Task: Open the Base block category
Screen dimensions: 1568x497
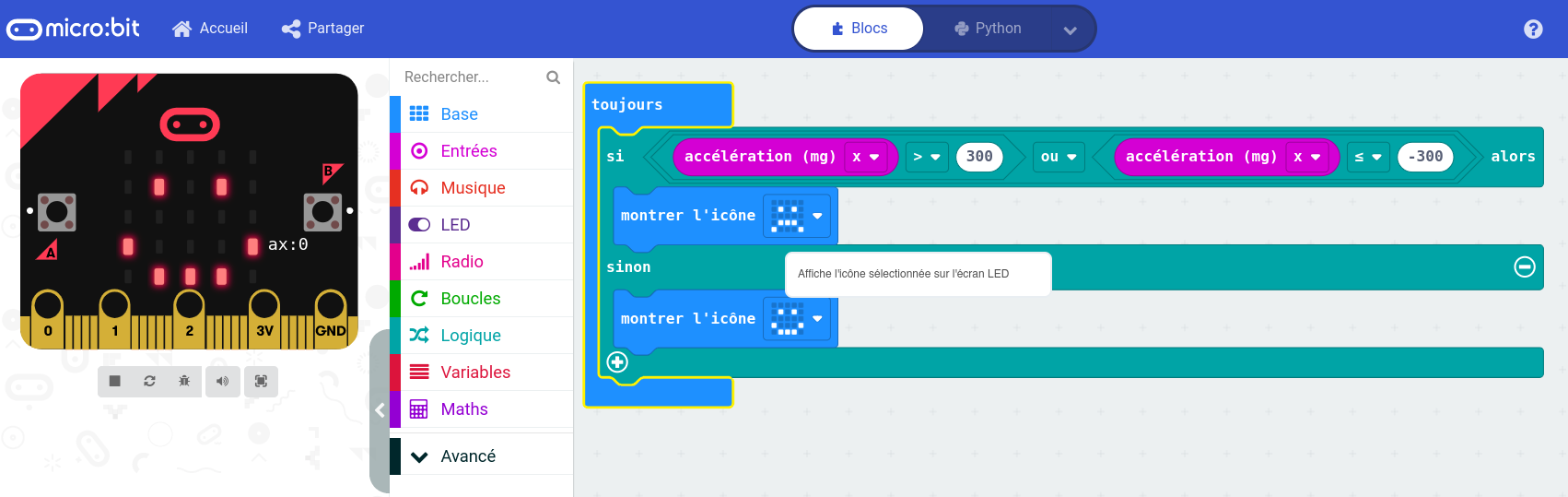Action: (x=481, y=114)
